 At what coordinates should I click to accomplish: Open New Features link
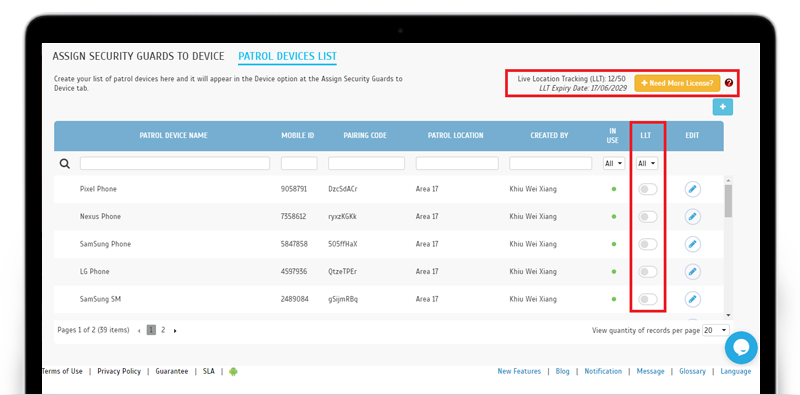pyautogui.click(x=519, y=372)
